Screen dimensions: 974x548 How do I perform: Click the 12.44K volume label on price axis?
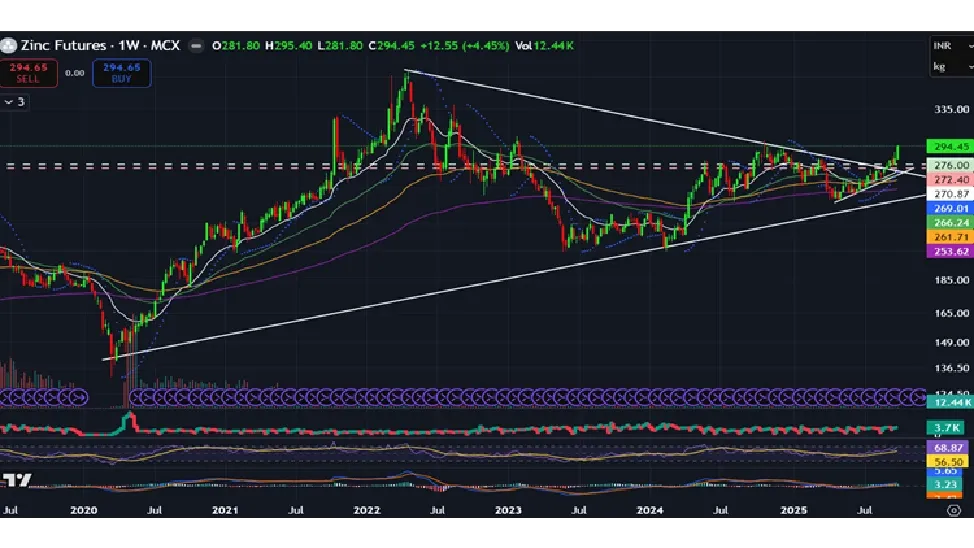(948, 401)
